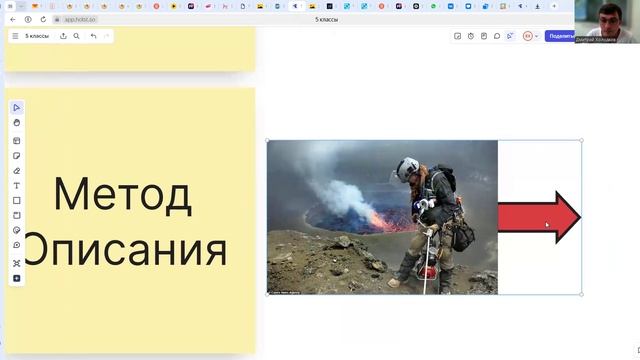Open the hamburger main menu
This screenshot has height=360, width=640.
tap(15, 36)
